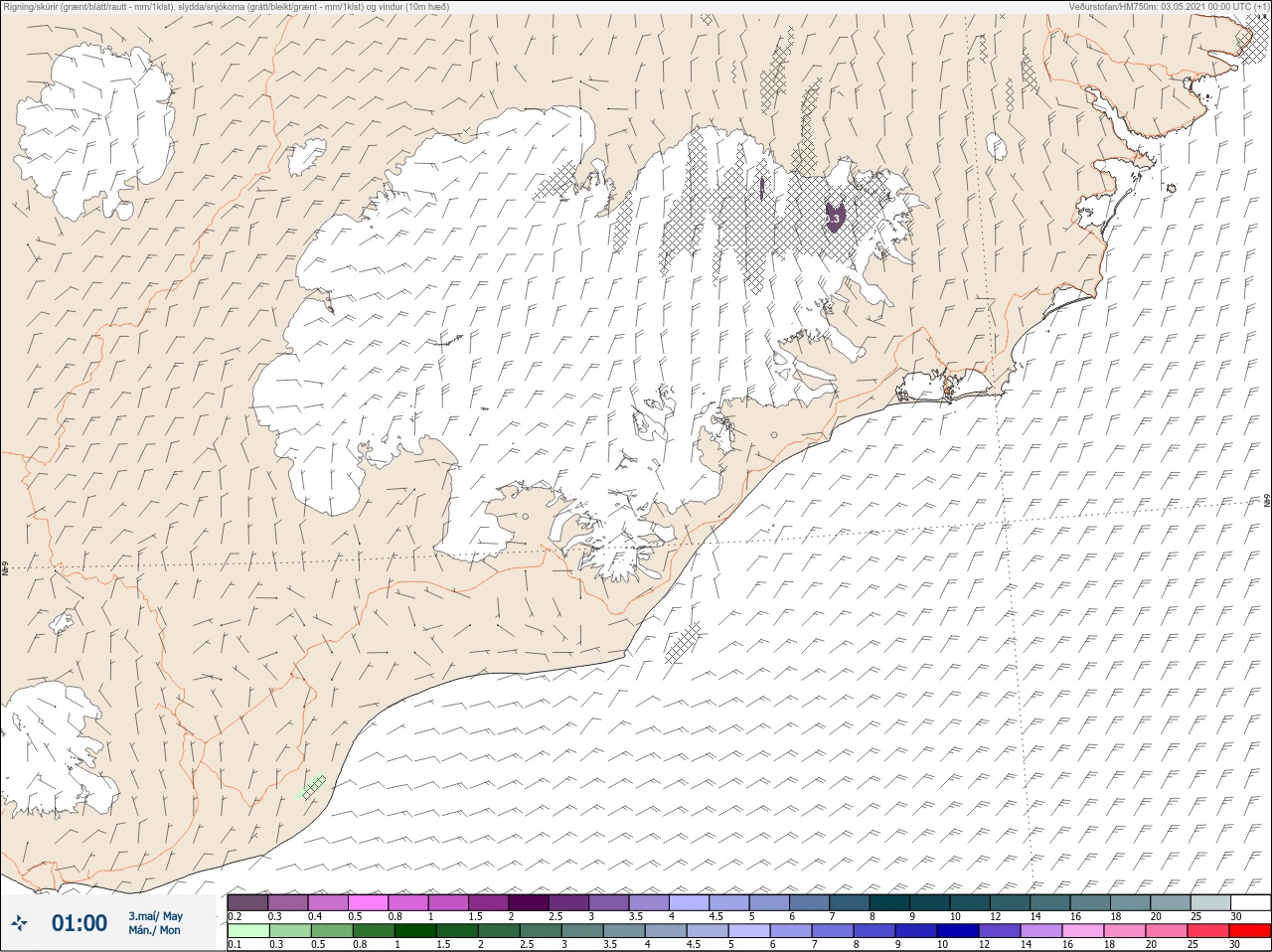The height and width of the screenshot is (952, 1272).
Task: Click the green hatched precipitation patch near coast
Action: [313, 786]
